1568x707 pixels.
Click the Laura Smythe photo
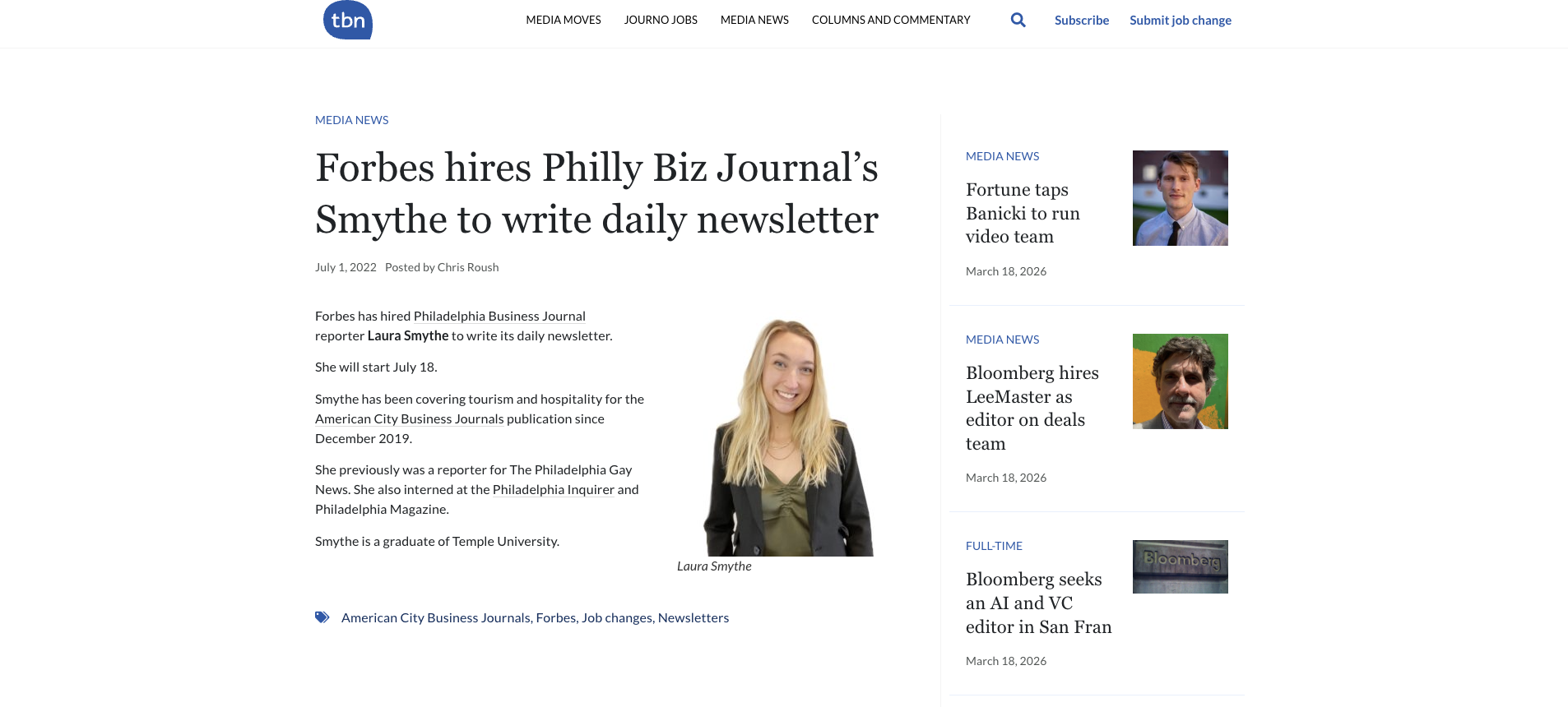click(x=788, y=437)
